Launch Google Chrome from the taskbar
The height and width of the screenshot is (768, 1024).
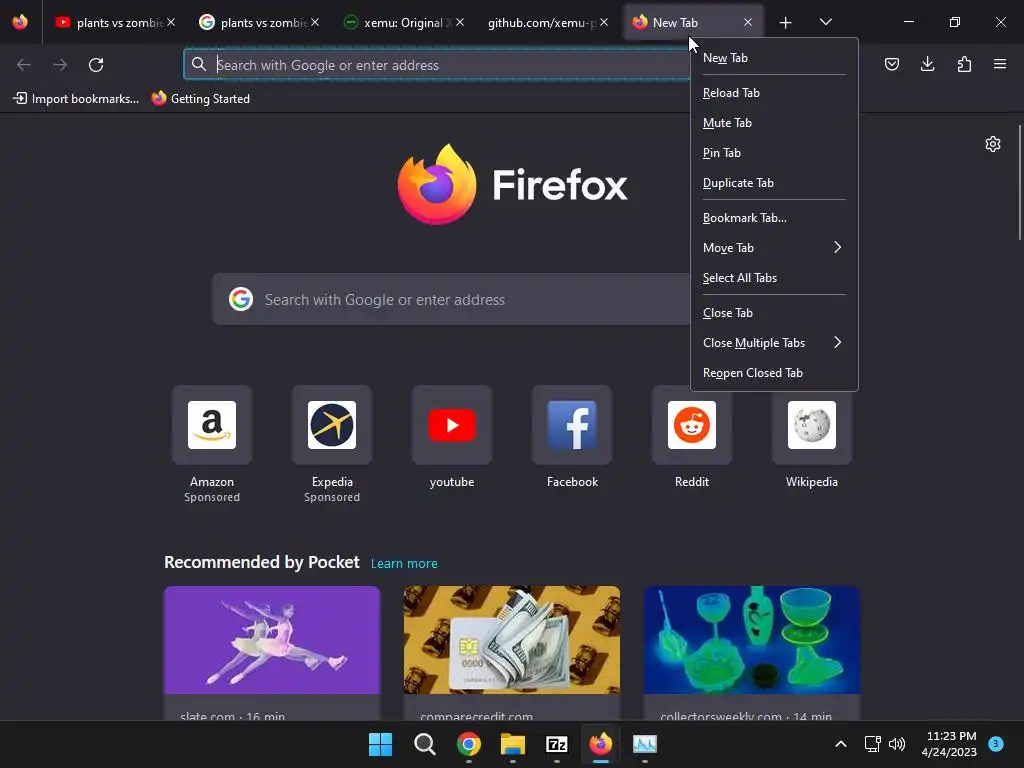coord(468,744)
